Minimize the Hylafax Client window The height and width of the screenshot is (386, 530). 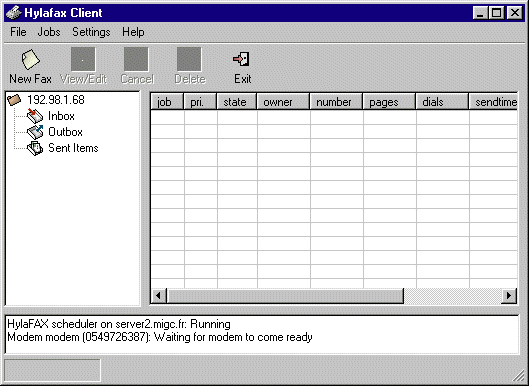[x=480, y=13]
